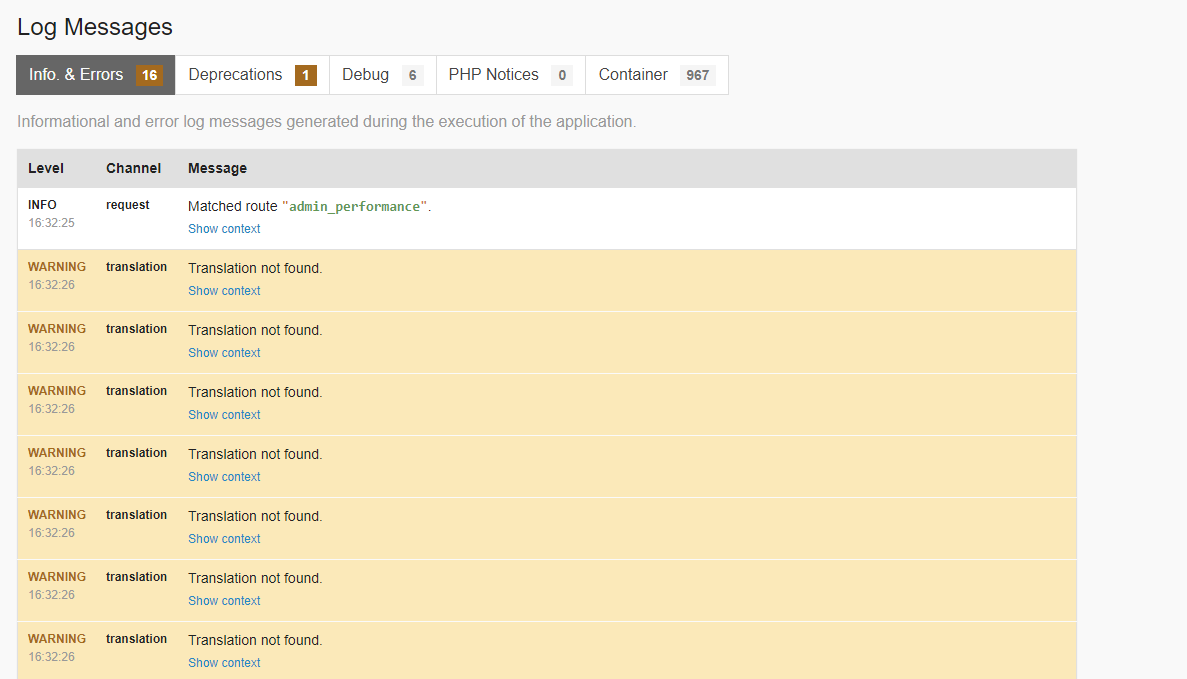Click the Channel column header
Image resolution: width=1187 pixels, height=679 pixels.
(133, 168)
